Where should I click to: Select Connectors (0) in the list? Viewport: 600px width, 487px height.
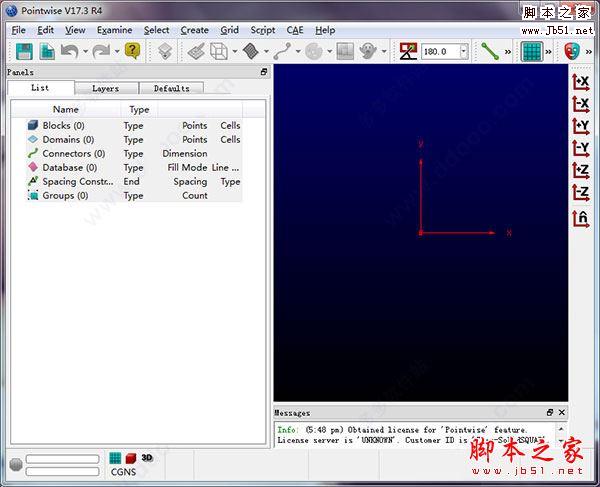[x=73, y=154]
